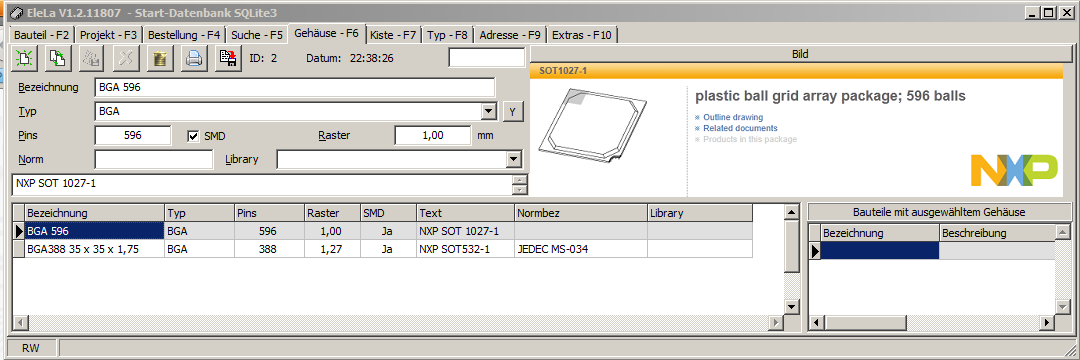Click the Bezeichnung header in parts list
The image size is (1080, 360).
(x=880, y=233)
